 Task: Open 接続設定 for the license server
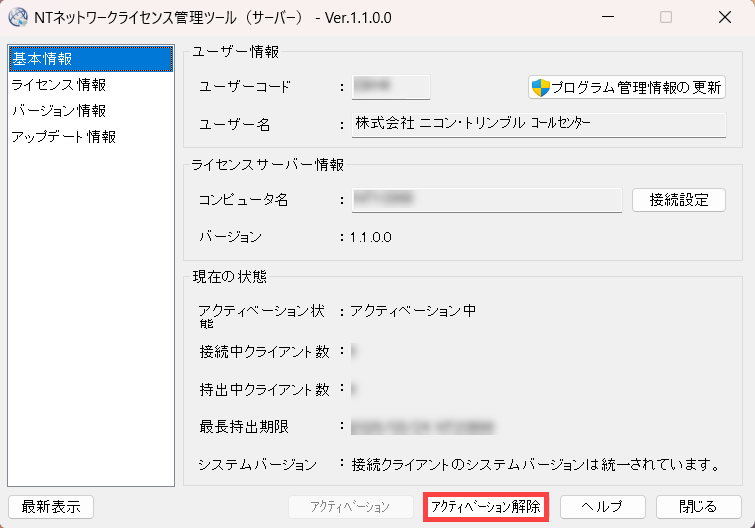tap(678, 199)
